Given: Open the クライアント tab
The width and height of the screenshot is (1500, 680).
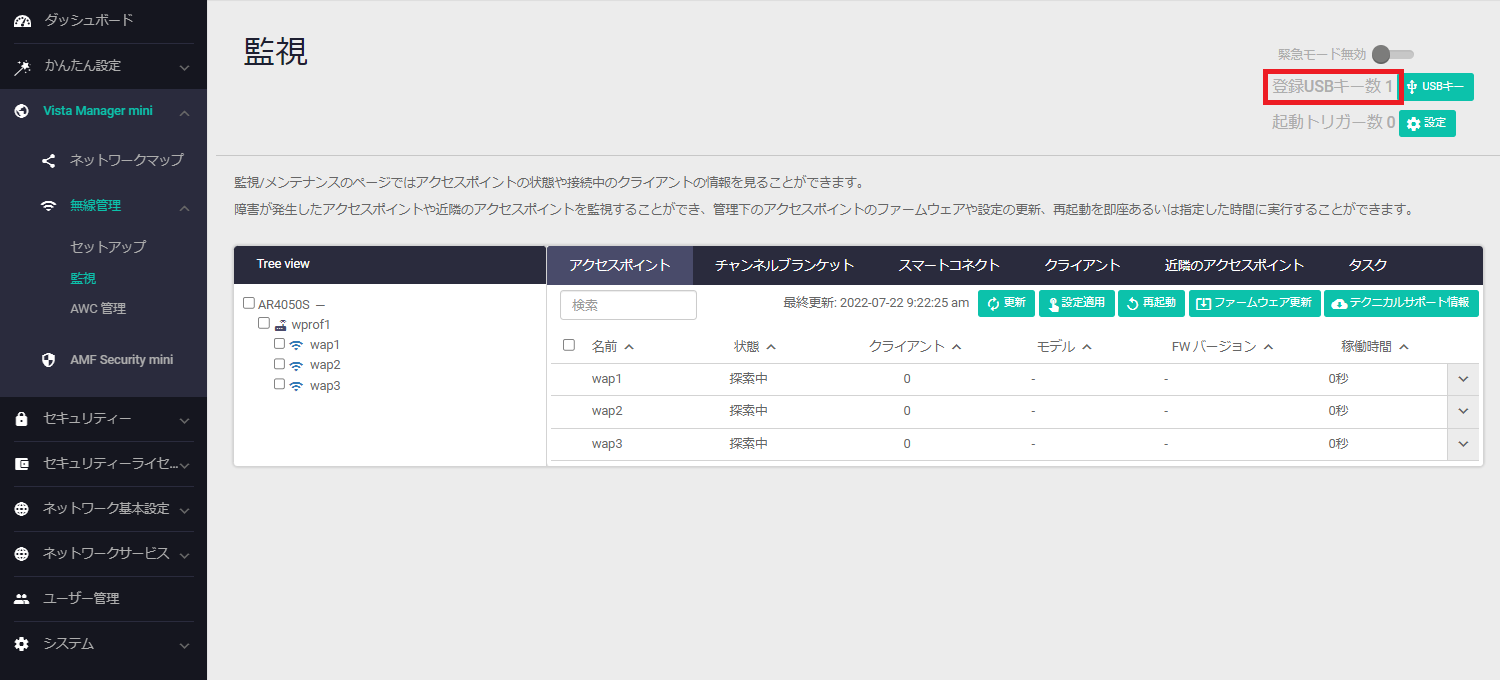Looking at the screenshot, I should [x=1082, y=265].
